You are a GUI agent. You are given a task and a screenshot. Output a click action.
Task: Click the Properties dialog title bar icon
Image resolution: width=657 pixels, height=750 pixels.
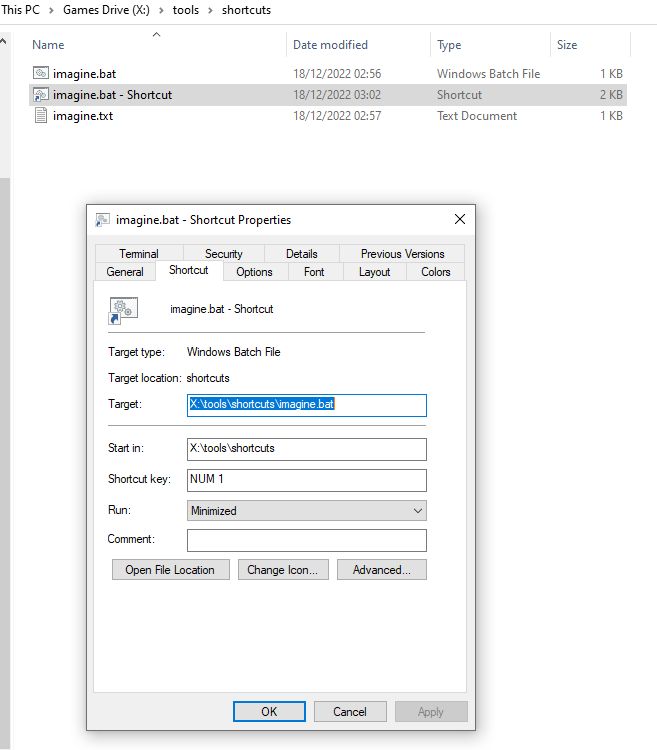coord(103,220)
